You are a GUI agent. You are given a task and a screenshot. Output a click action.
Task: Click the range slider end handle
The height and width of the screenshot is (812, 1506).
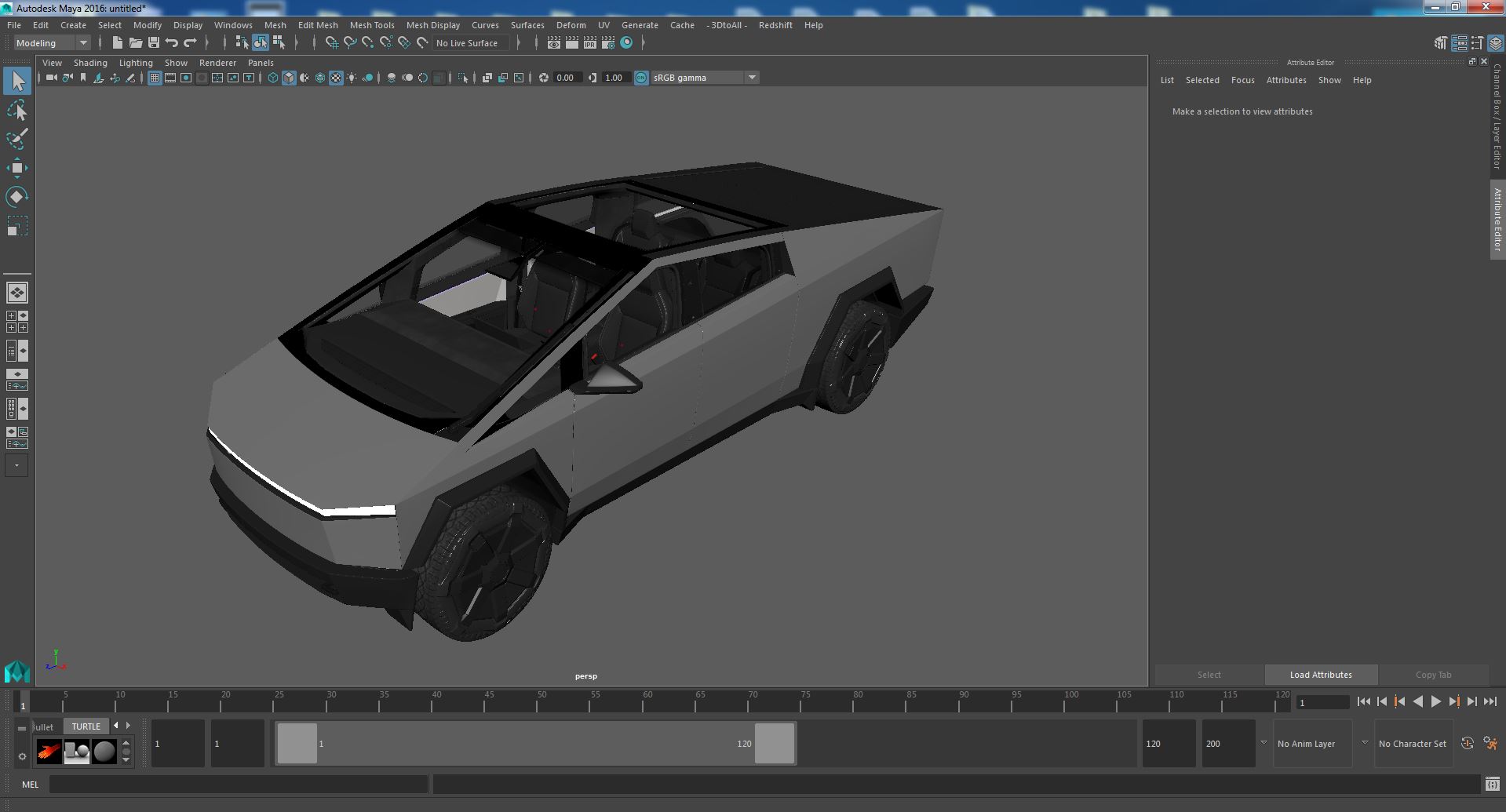click(774, 743)
